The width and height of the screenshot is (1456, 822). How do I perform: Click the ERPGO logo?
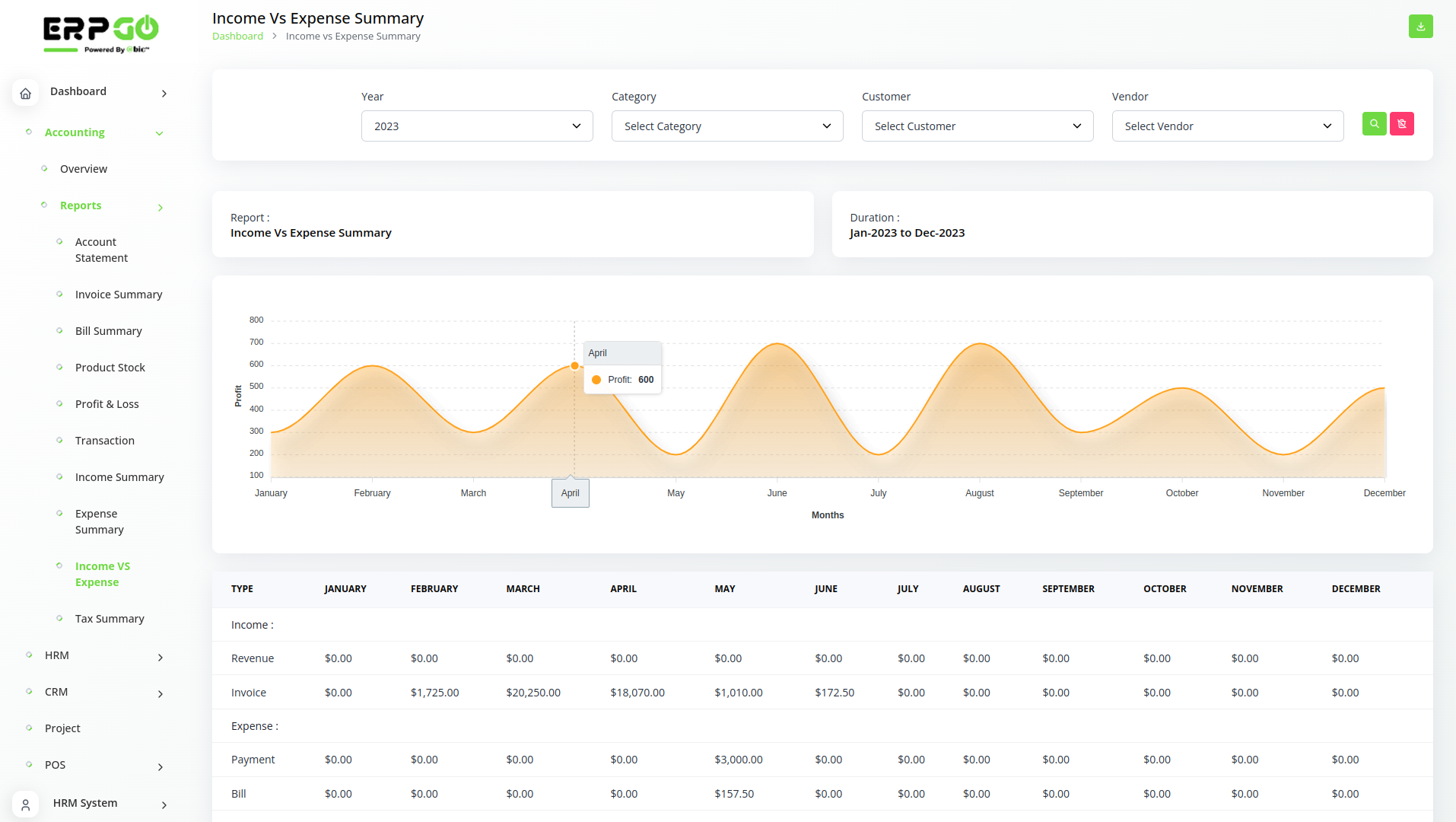pyautogui.click(x=100, y=34)
